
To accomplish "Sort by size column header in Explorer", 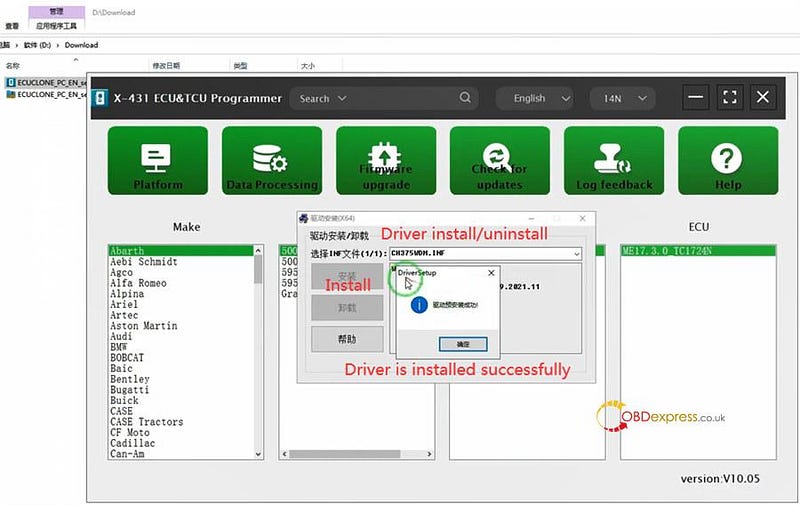I will (308, 65).
